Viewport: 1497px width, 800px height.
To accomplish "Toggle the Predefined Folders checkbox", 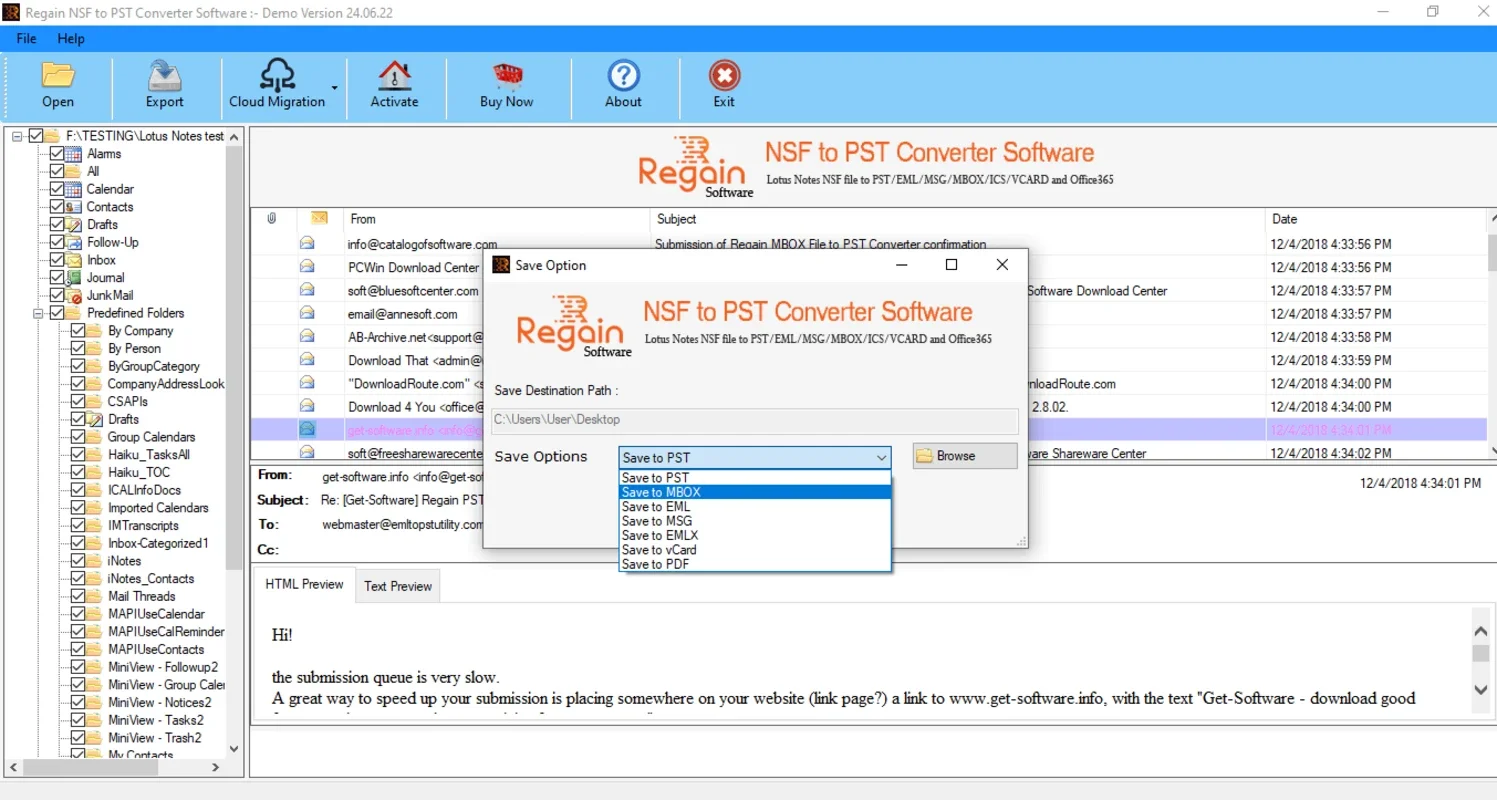I will (56, 313).
